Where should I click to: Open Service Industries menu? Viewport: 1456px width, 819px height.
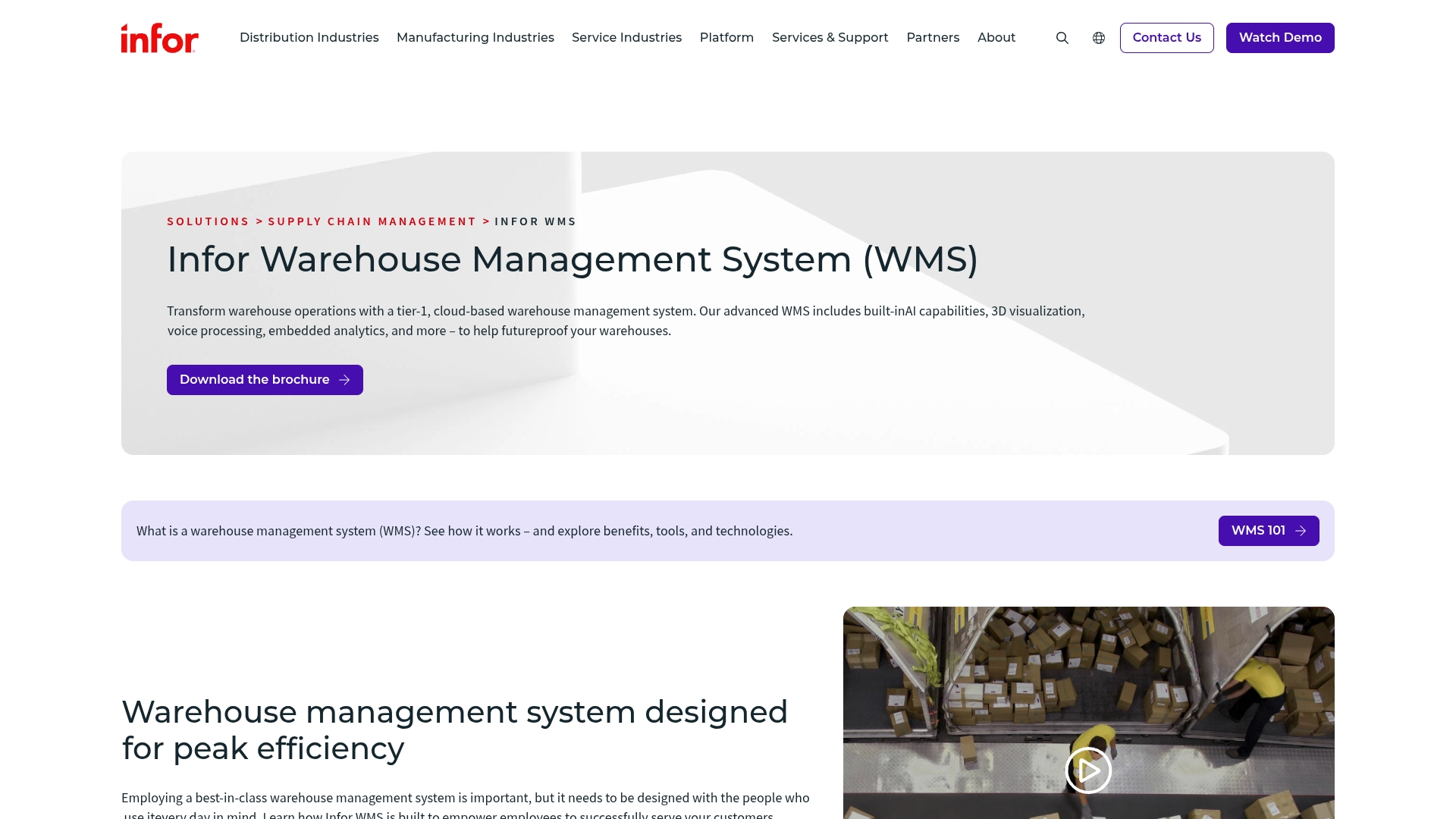click(626, 38)
